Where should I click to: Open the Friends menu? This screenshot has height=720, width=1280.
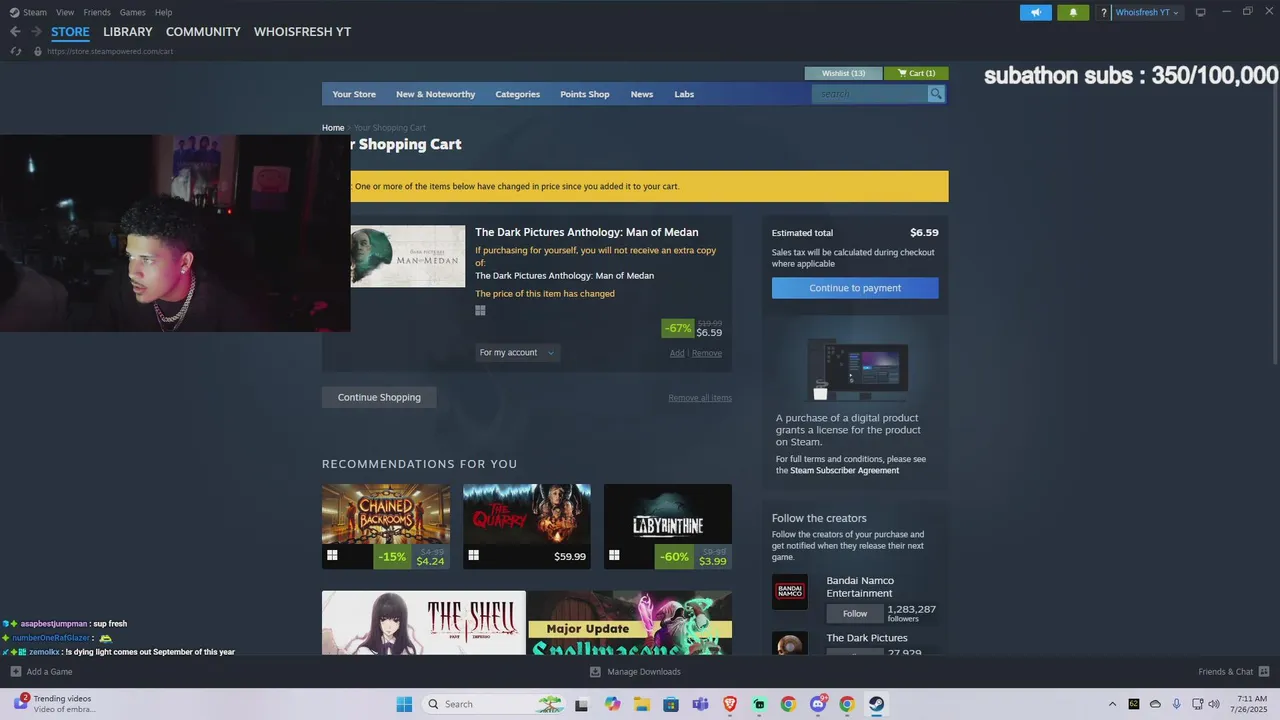click(97, 12)
